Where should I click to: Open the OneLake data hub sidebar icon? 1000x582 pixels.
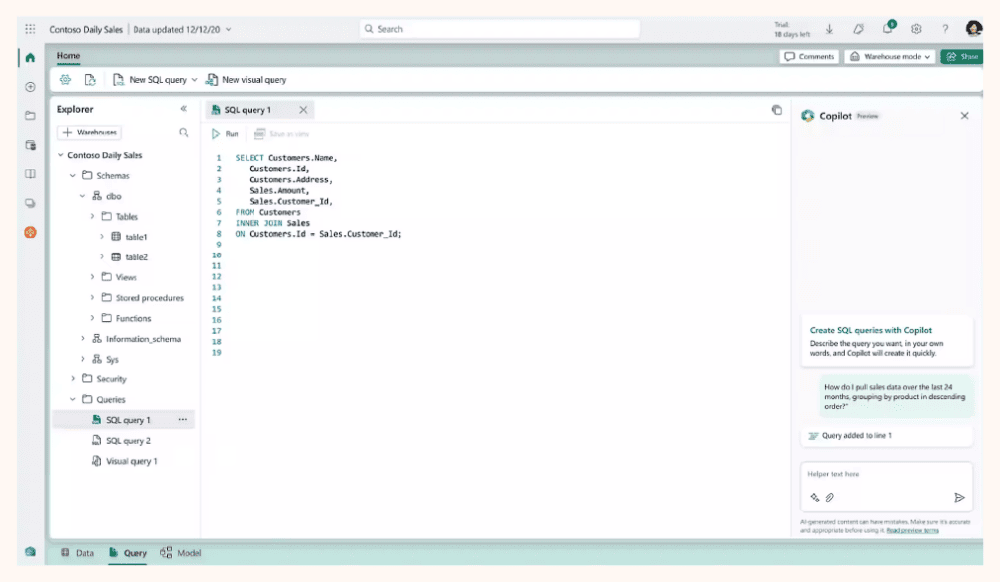[30, 145]
